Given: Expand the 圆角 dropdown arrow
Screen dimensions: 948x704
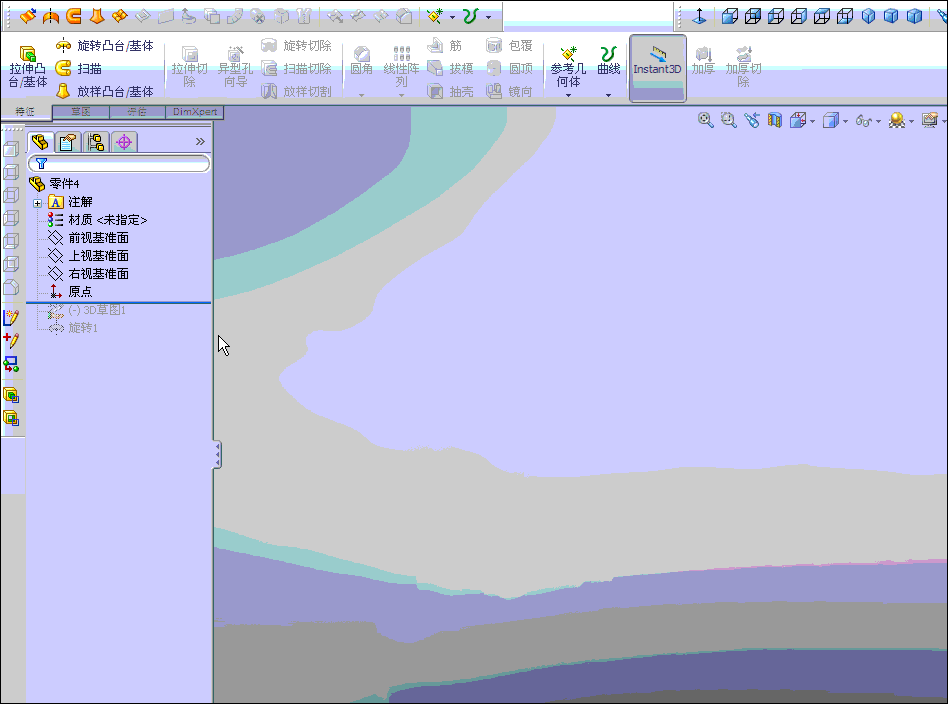Looking at the screenshot, I should click(x=362, y=96).
